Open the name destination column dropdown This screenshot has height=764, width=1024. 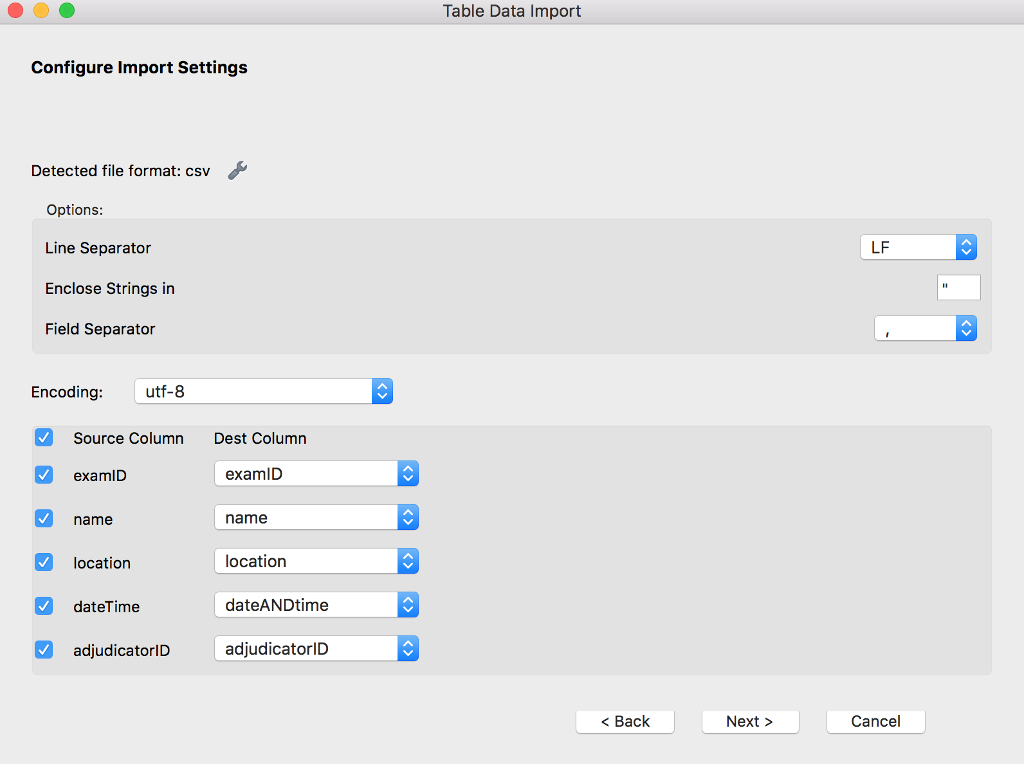316,518
